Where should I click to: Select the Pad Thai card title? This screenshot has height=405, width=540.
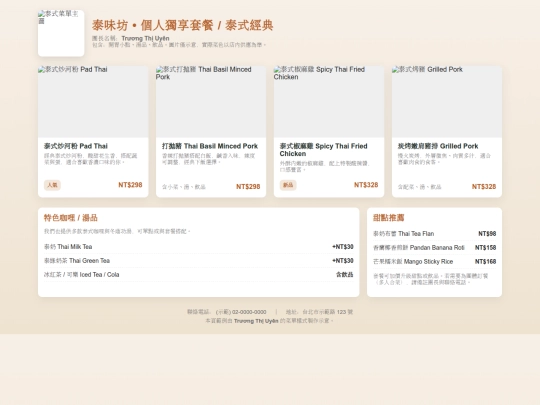[76, 146]
